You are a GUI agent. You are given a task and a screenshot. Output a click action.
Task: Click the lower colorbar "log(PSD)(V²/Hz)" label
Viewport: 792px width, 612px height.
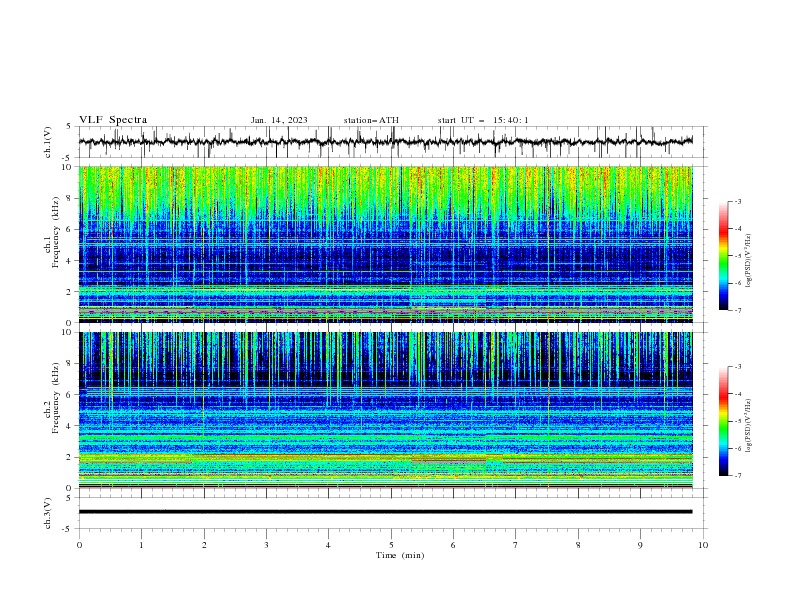point(748,426)
